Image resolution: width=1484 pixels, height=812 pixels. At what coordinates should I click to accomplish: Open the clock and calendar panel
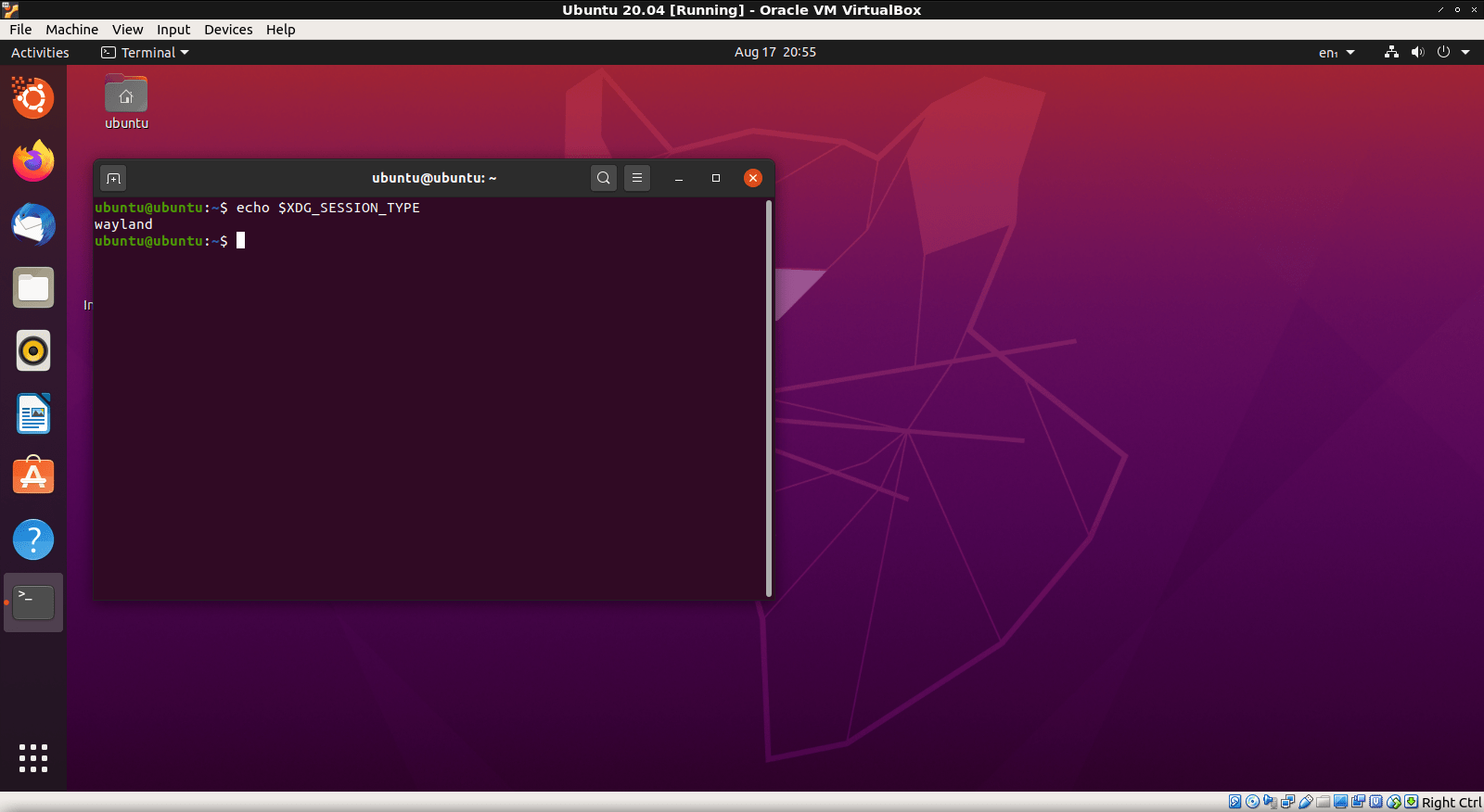(774, 53)
